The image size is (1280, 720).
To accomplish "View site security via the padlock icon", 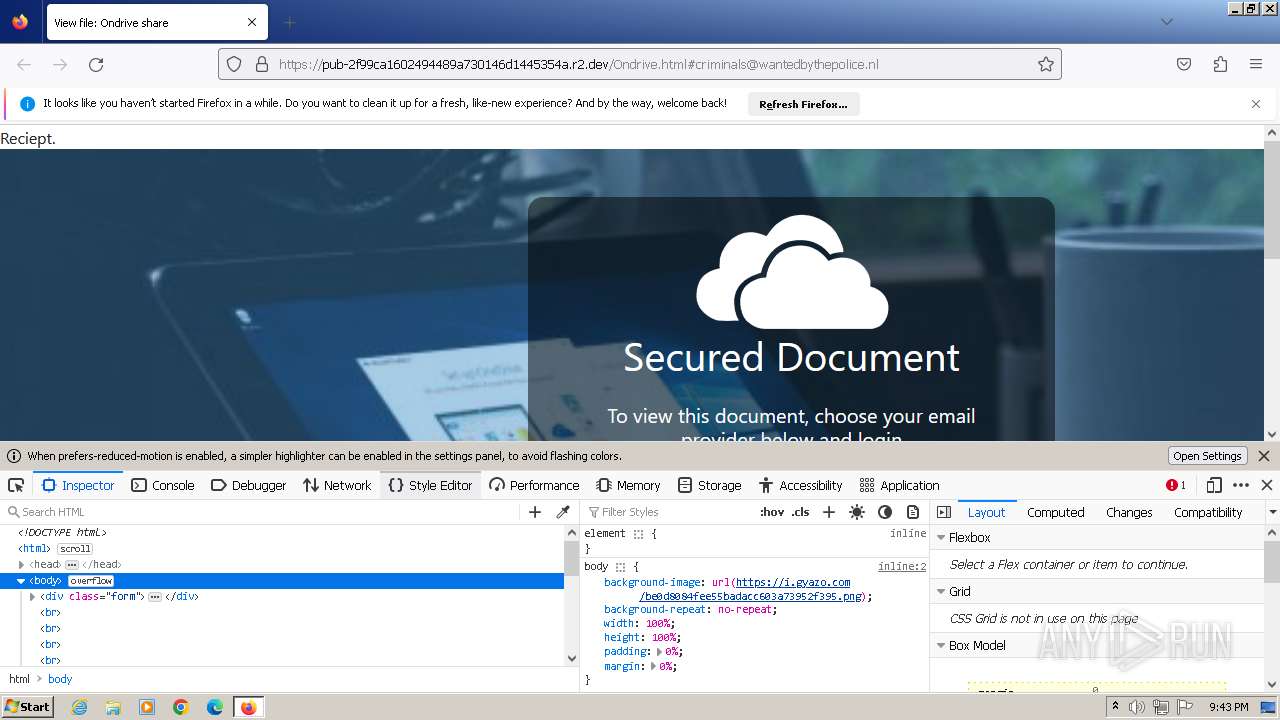I will [262, 64].
